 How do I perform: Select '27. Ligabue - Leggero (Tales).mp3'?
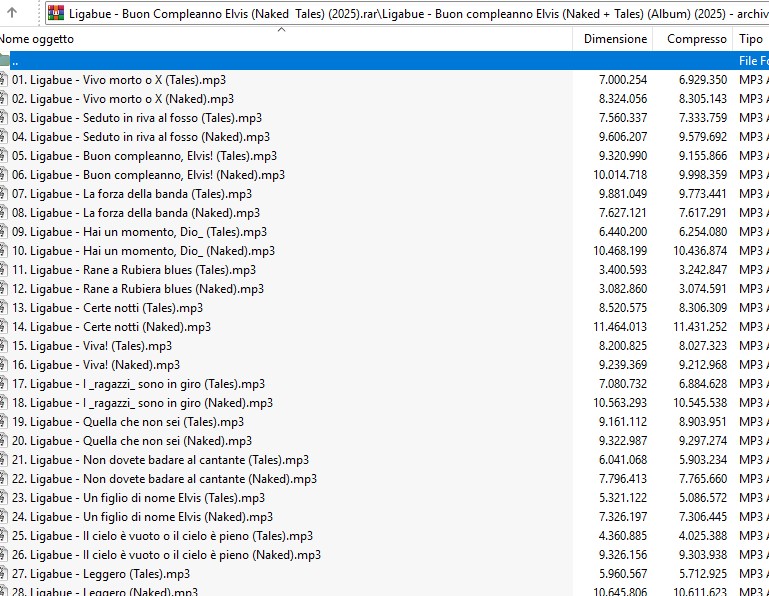[101, 574]
